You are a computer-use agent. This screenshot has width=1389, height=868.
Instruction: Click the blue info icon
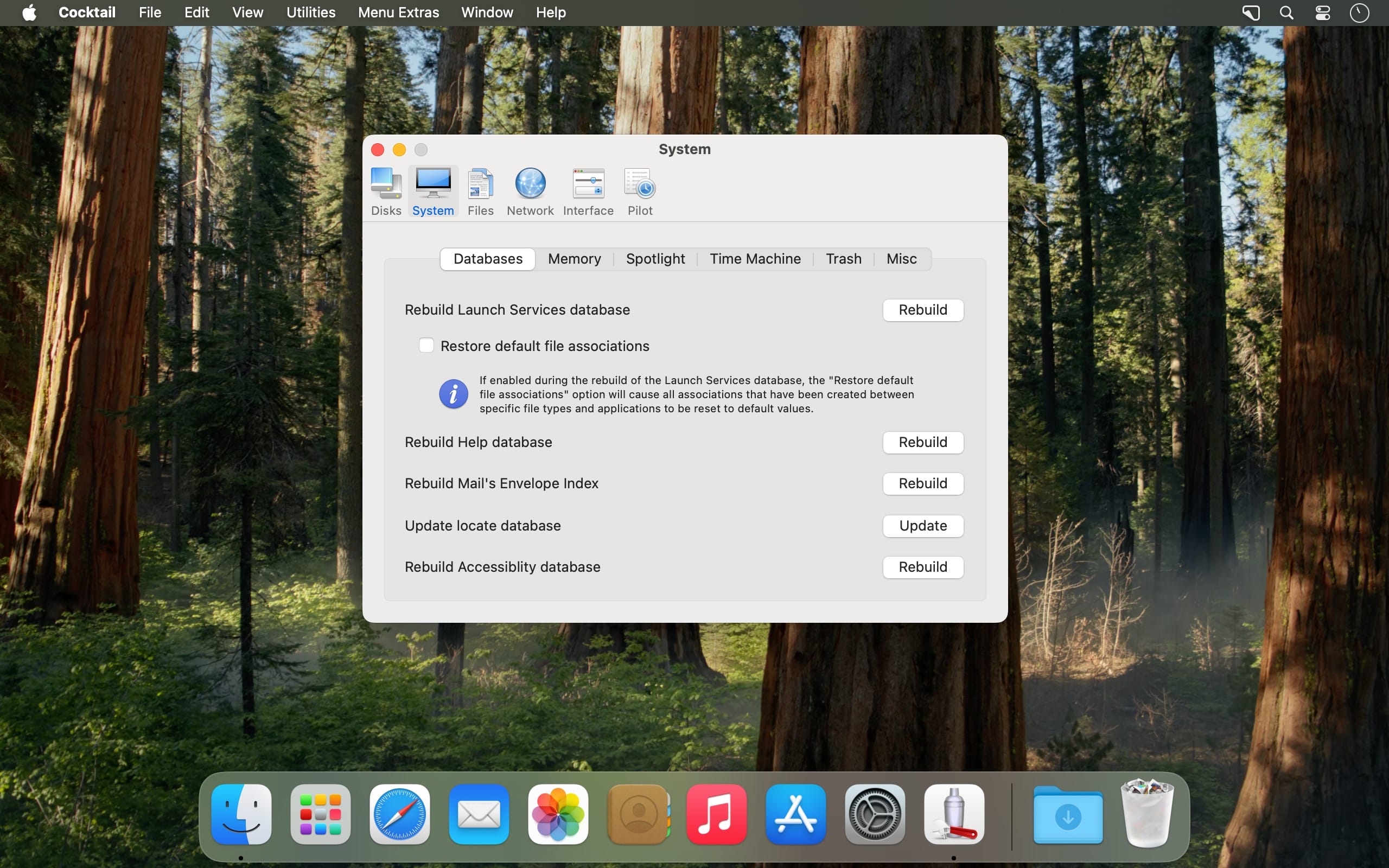(x=454, y=394)
